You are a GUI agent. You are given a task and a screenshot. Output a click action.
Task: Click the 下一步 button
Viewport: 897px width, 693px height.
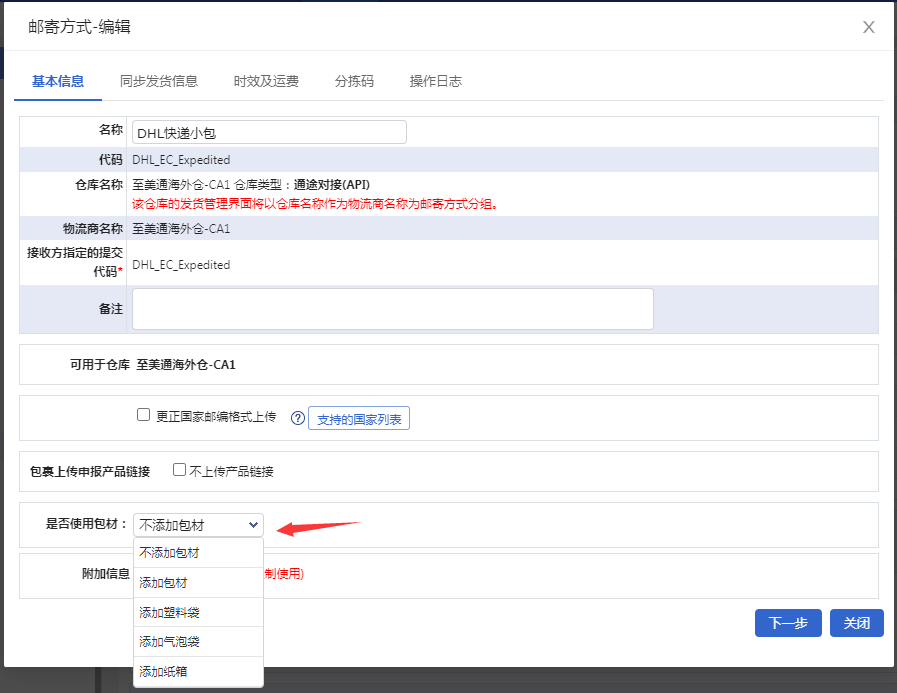coord(788,623)
